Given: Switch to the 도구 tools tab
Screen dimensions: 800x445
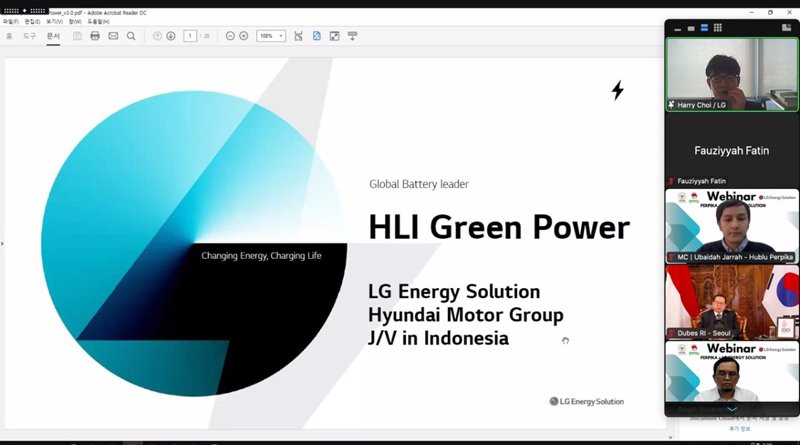Looking at the screenshot, I should click(30, 36).
